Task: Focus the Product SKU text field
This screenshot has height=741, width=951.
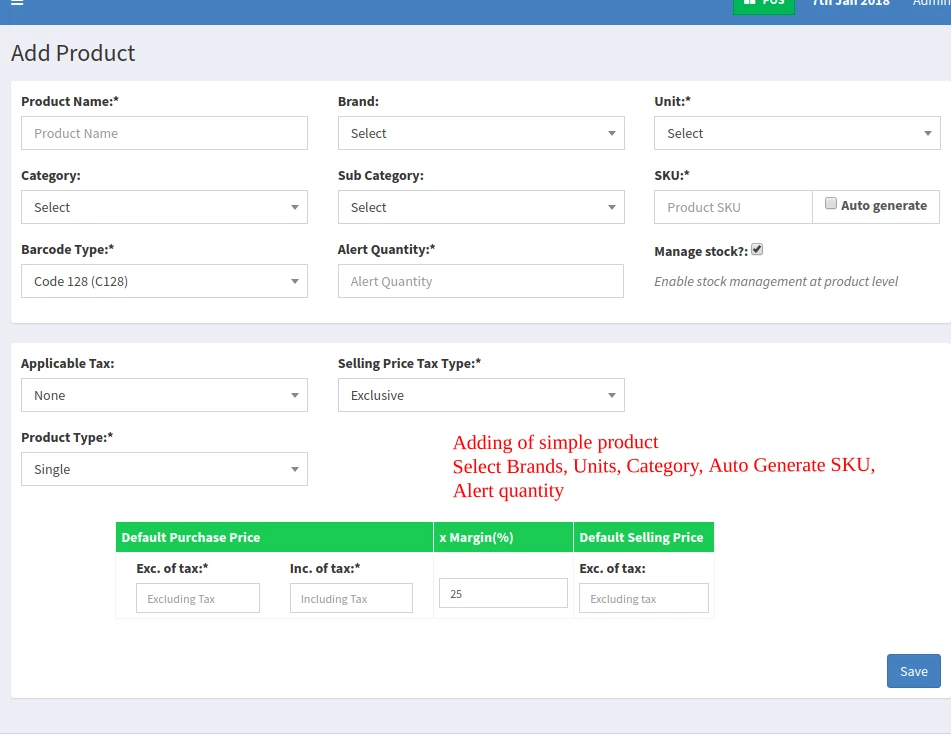Action: point(733,207)
